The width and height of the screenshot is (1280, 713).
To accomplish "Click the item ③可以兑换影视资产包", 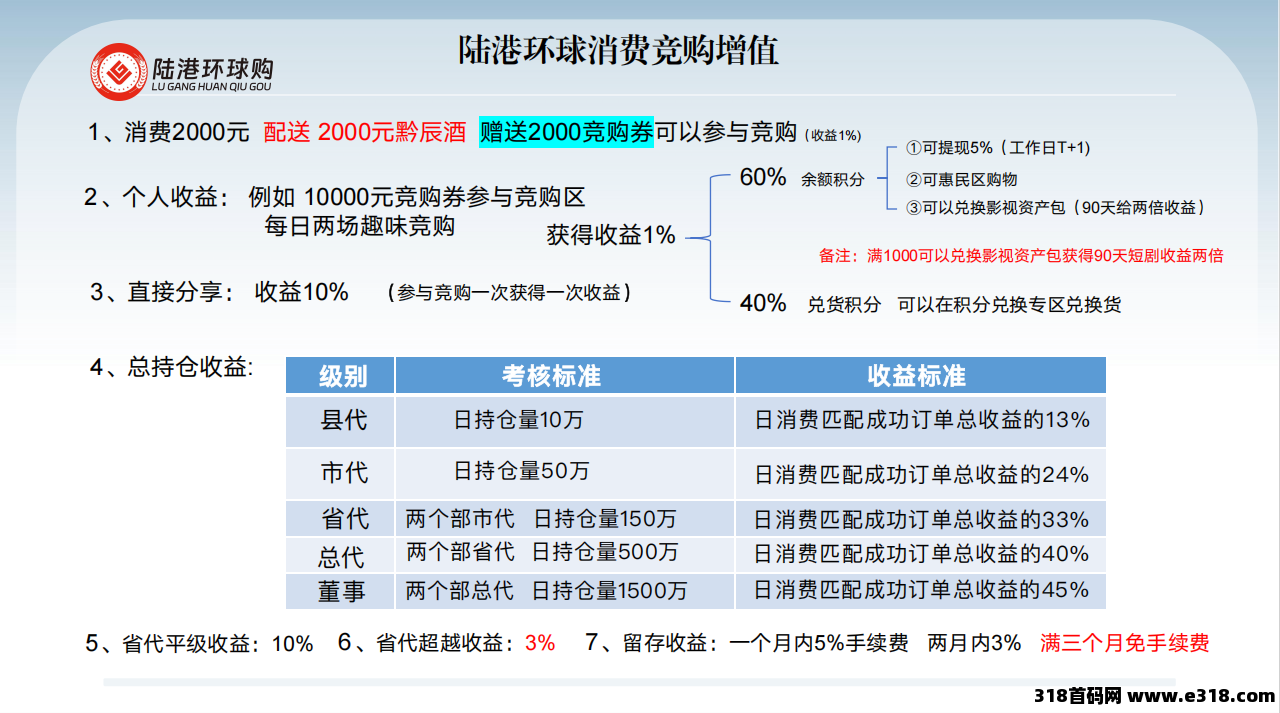I will (1055, 208).
